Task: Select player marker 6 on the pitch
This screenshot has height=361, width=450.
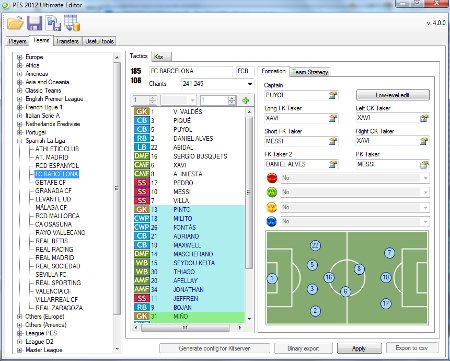Action: click(345, 291)
